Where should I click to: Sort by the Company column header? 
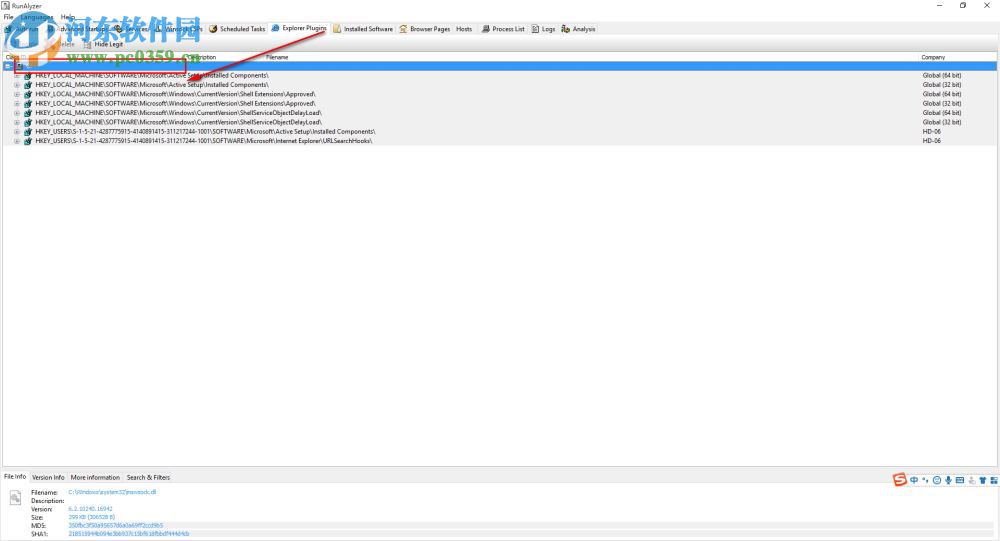[x=933, y=57]
